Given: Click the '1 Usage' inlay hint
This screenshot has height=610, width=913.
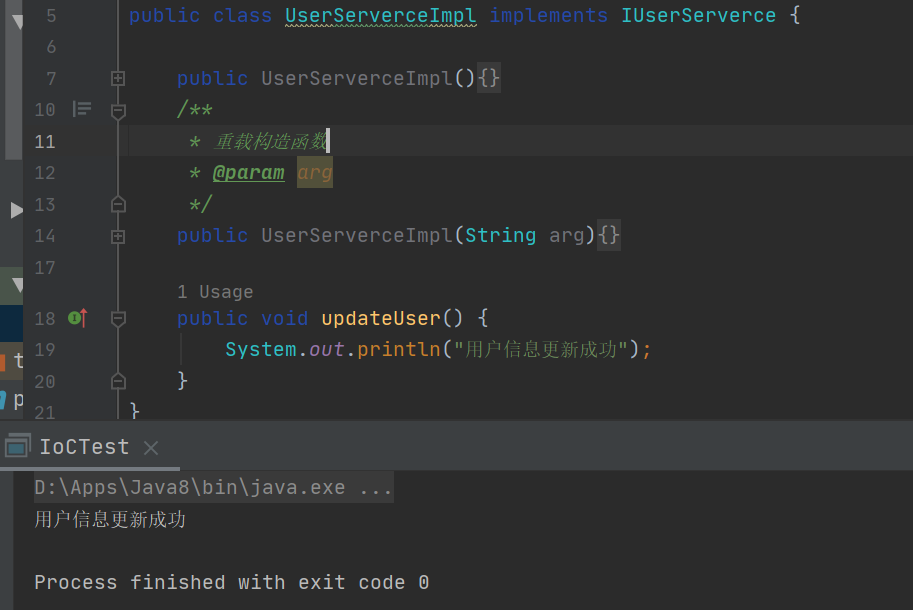Looking at the screenshot, I should pyautogui.click(x=215, y=292).
